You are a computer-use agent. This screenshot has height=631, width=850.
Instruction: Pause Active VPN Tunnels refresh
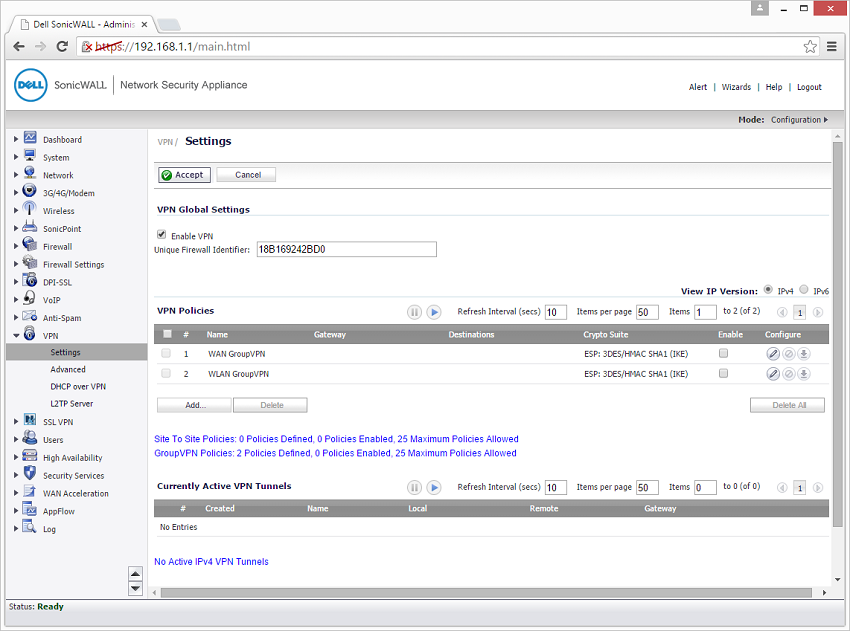tap(414, 488)
